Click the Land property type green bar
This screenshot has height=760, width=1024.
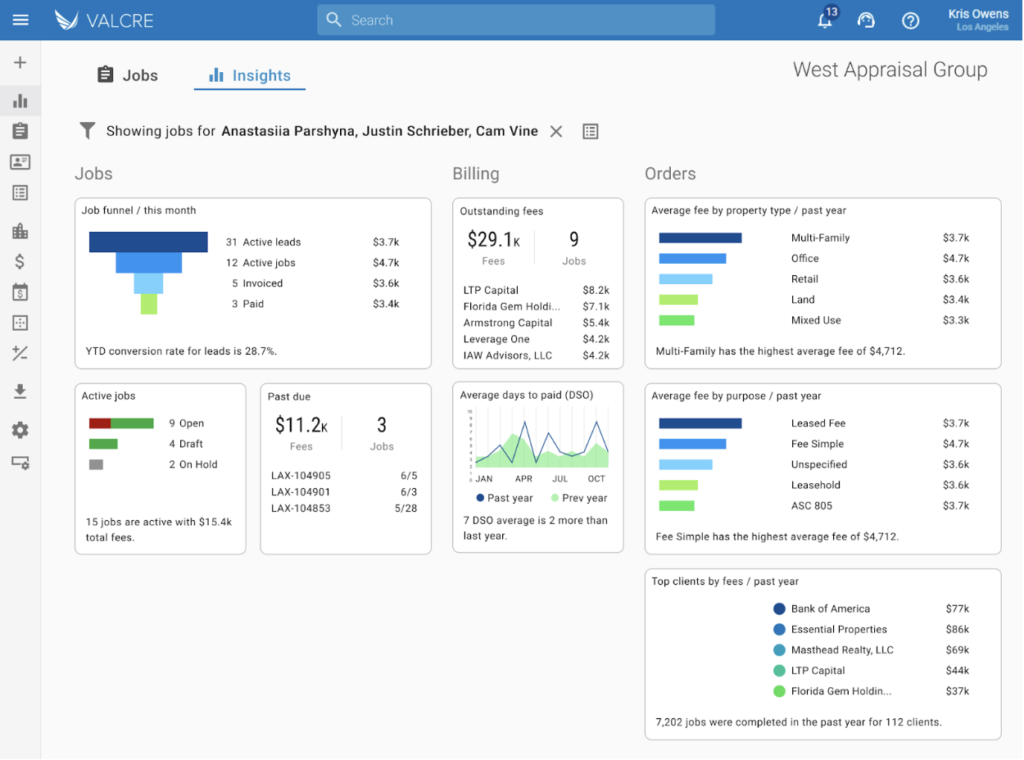[678, 300]
